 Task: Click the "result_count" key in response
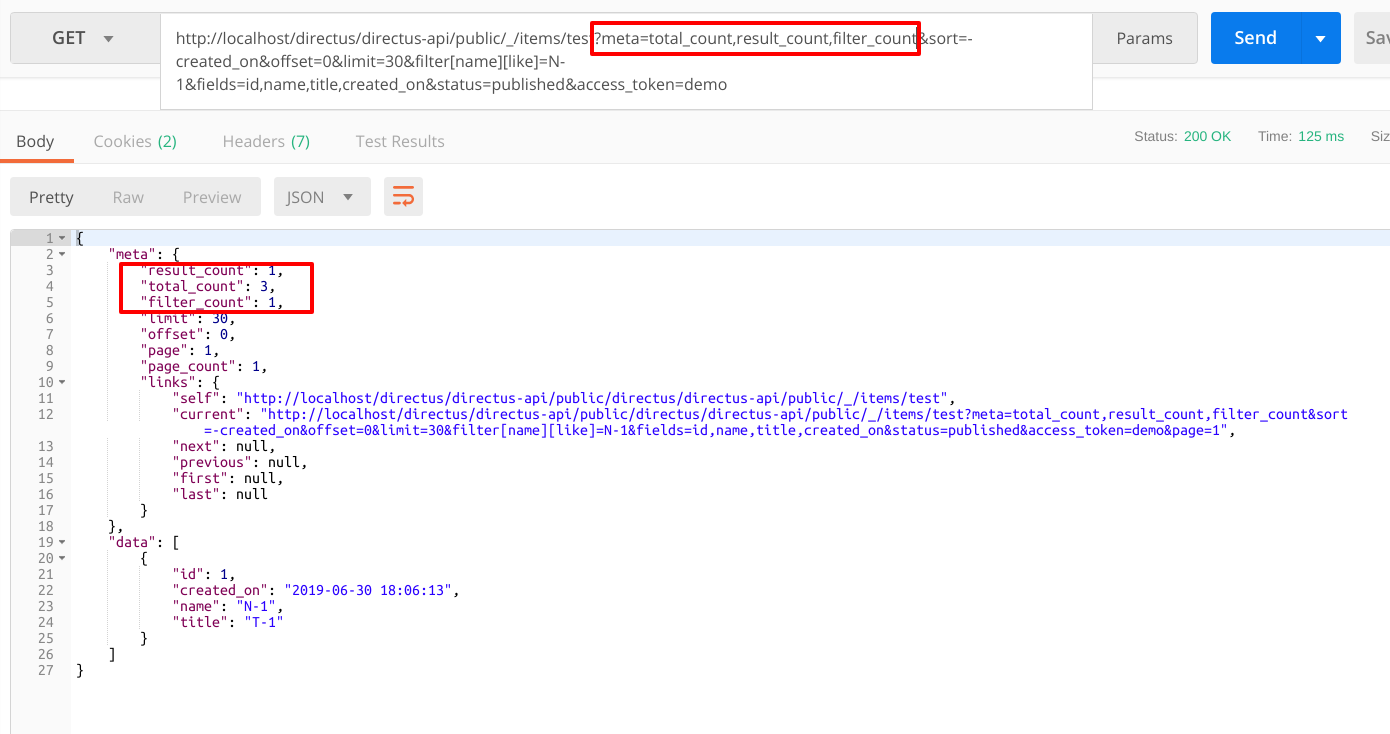pyautogui.click(x=196, y=270)
